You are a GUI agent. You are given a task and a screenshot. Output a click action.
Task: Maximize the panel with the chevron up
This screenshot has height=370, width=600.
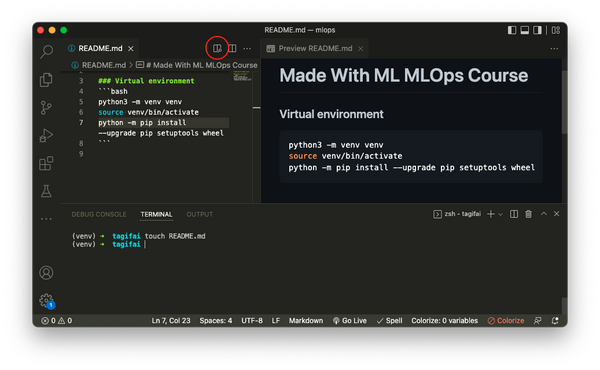[543, 214]
